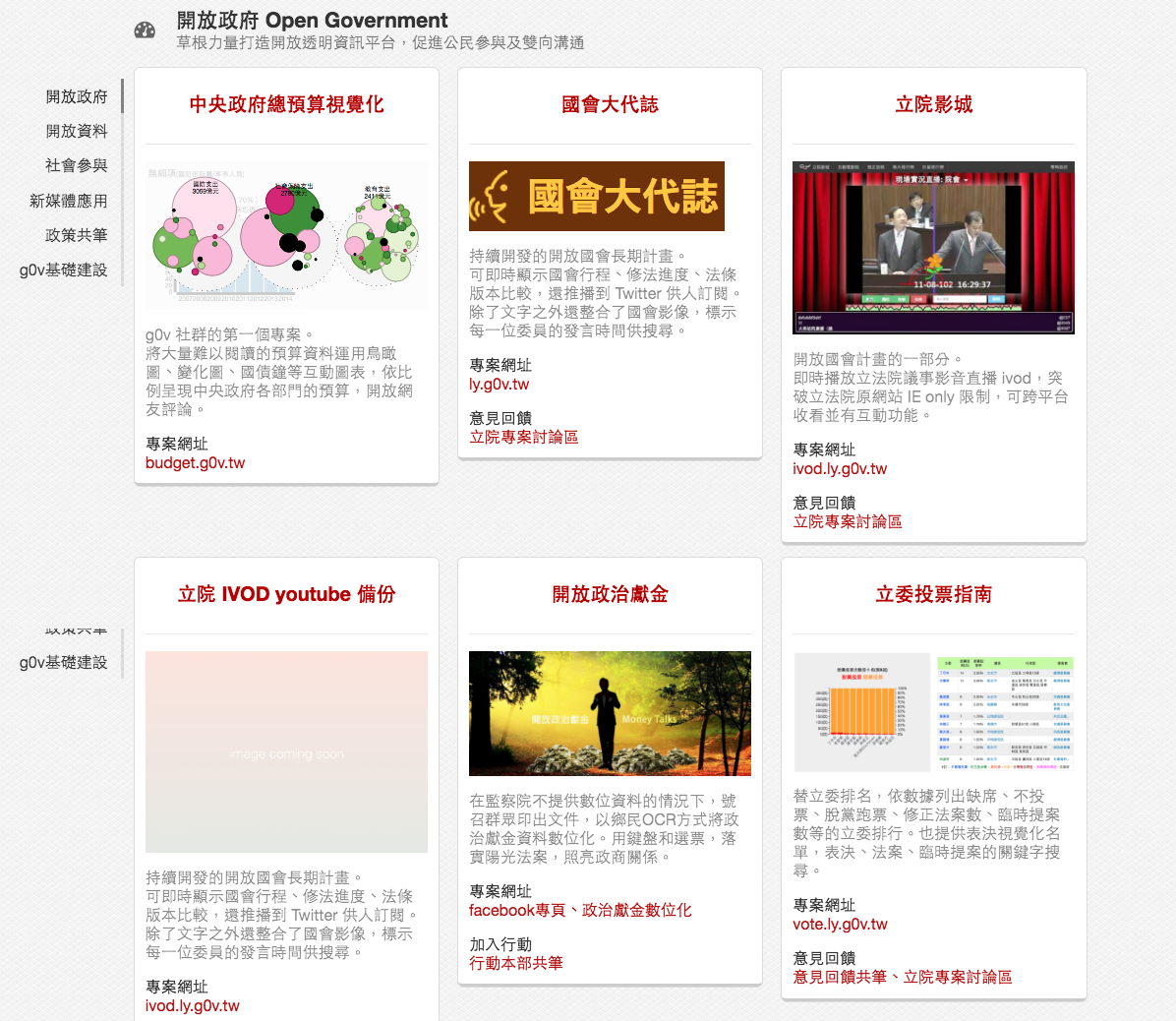Click the 立院 IVOD youtube 備份 title
The width and height of the screenshot is (1176, 1021).
[286, 594]
